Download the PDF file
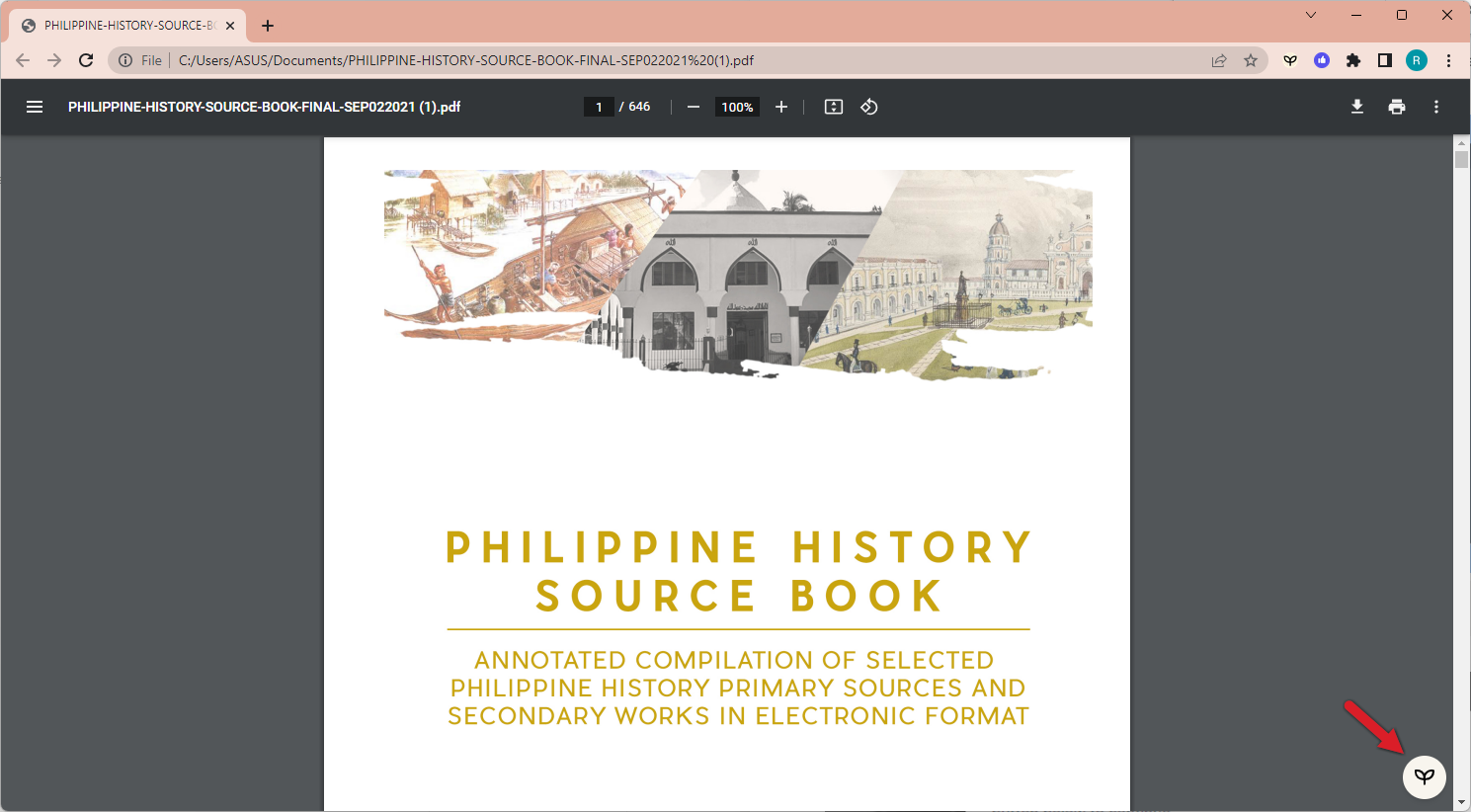The width and height of the screenshot is (1471, 812). (1357, 107)
